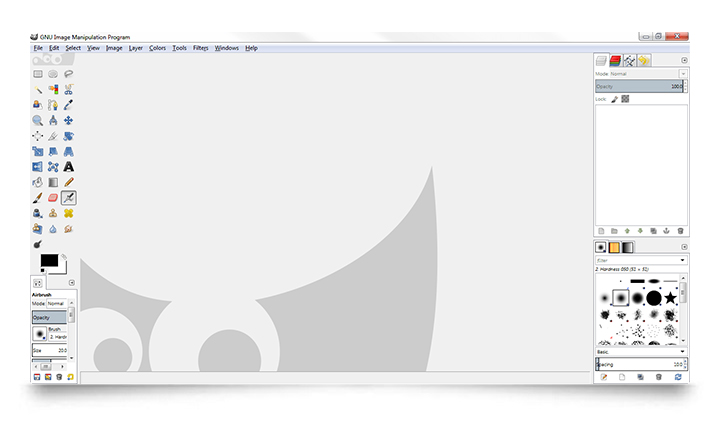Select the Rotate tool
Viewport: 725px width, 436px height.
(x=68, y=136)
